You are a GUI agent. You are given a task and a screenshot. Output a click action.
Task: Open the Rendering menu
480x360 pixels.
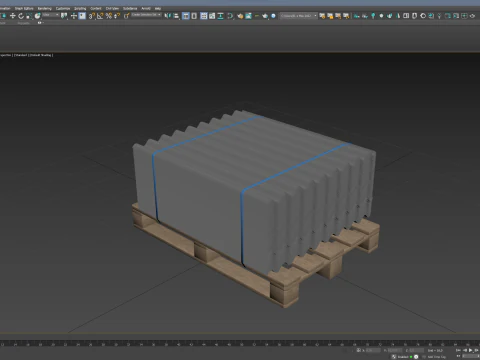pos(44,8)
